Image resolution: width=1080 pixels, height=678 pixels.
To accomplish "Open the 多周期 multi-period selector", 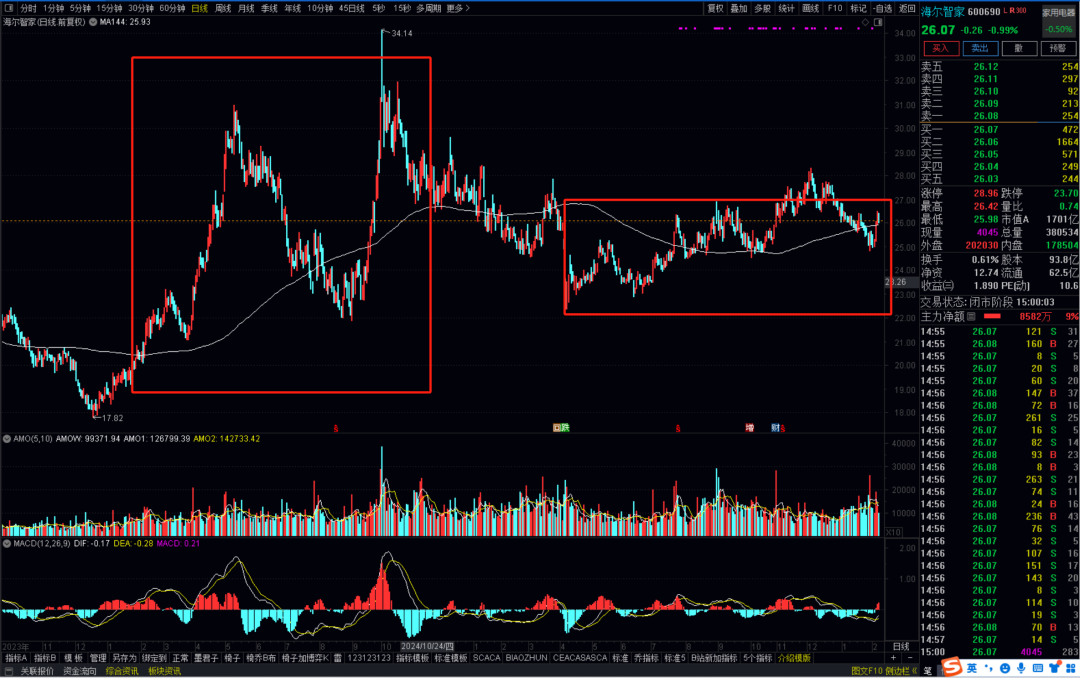I will click(428, 8).
